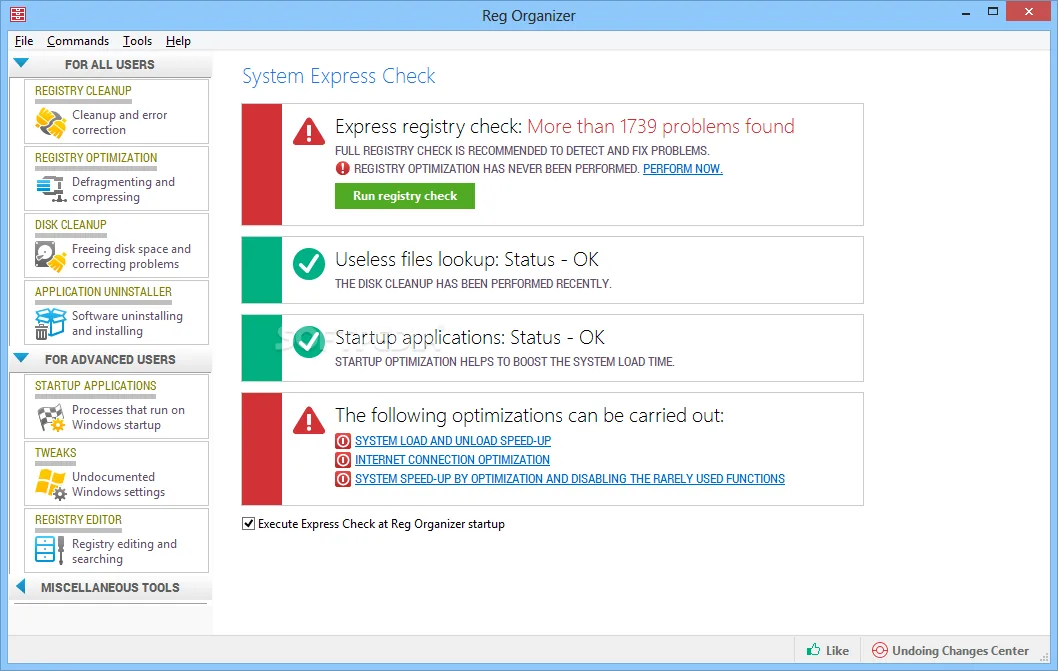The height and width of the screenshot is (671, 1058).
Task: Click 'For All Users' section header text
Action: click(x=109, y=64)
